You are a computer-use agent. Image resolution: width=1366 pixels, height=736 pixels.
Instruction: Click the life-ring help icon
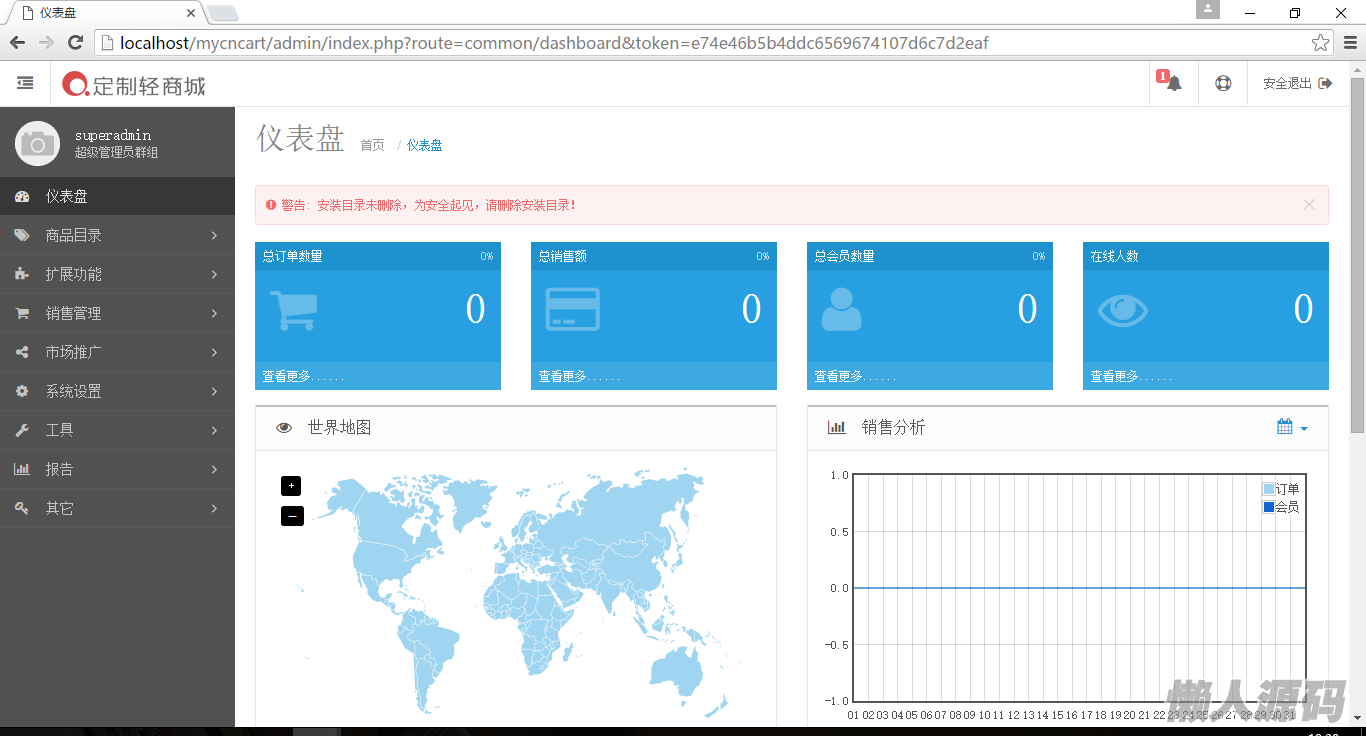pyautogui.click(x=1223, y=84)
